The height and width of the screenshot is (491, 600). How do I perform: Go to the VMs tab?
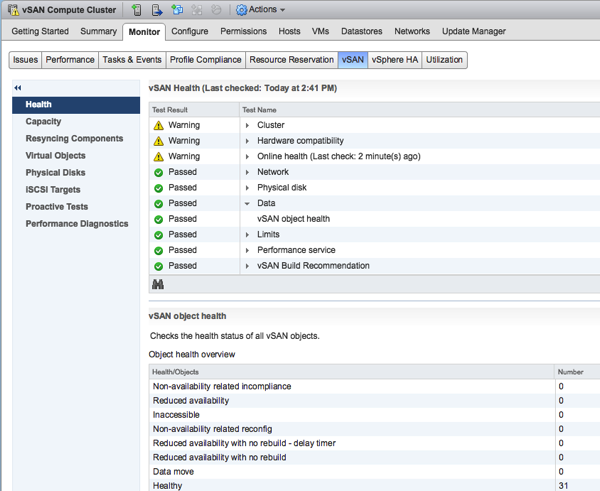click(320, 31)
